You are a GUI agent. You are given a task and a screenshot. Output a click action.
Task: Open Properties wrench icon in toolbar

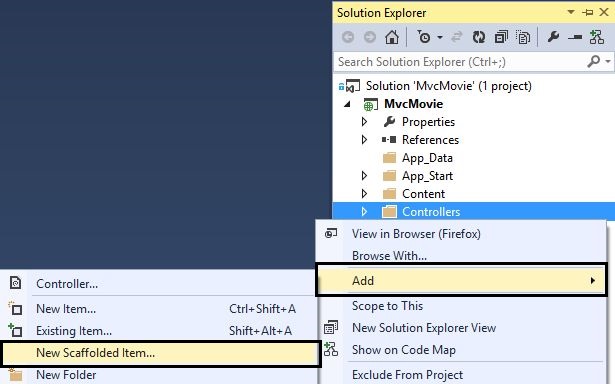click(x=553, y=37)
